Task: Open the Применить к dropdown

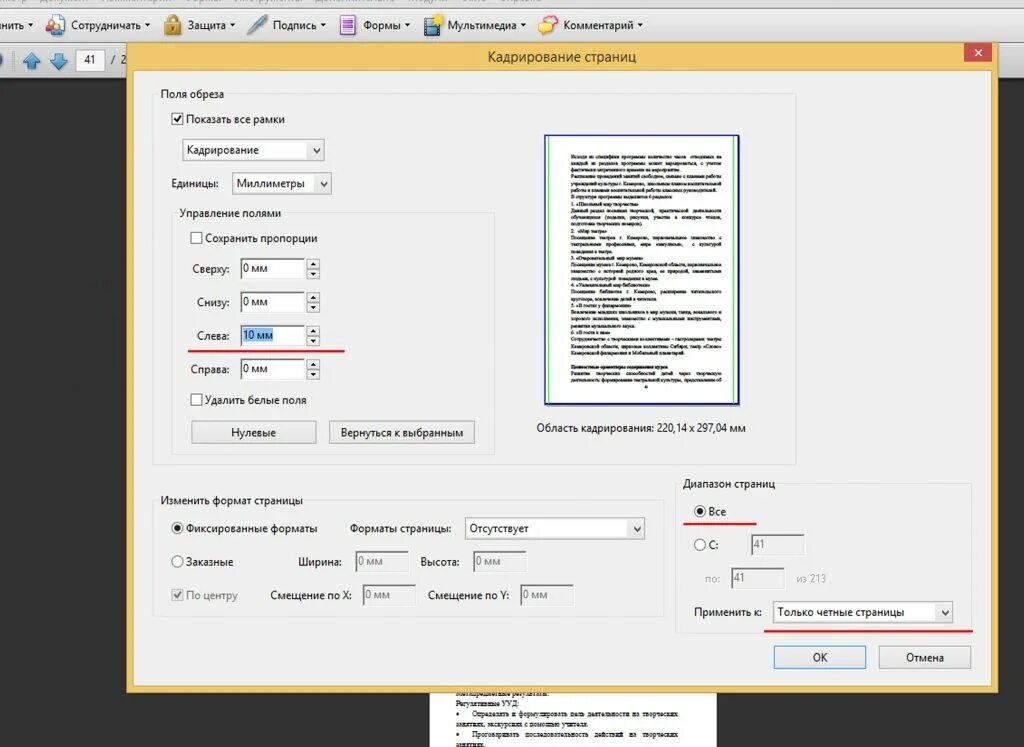Action: [x=863, y=612]
